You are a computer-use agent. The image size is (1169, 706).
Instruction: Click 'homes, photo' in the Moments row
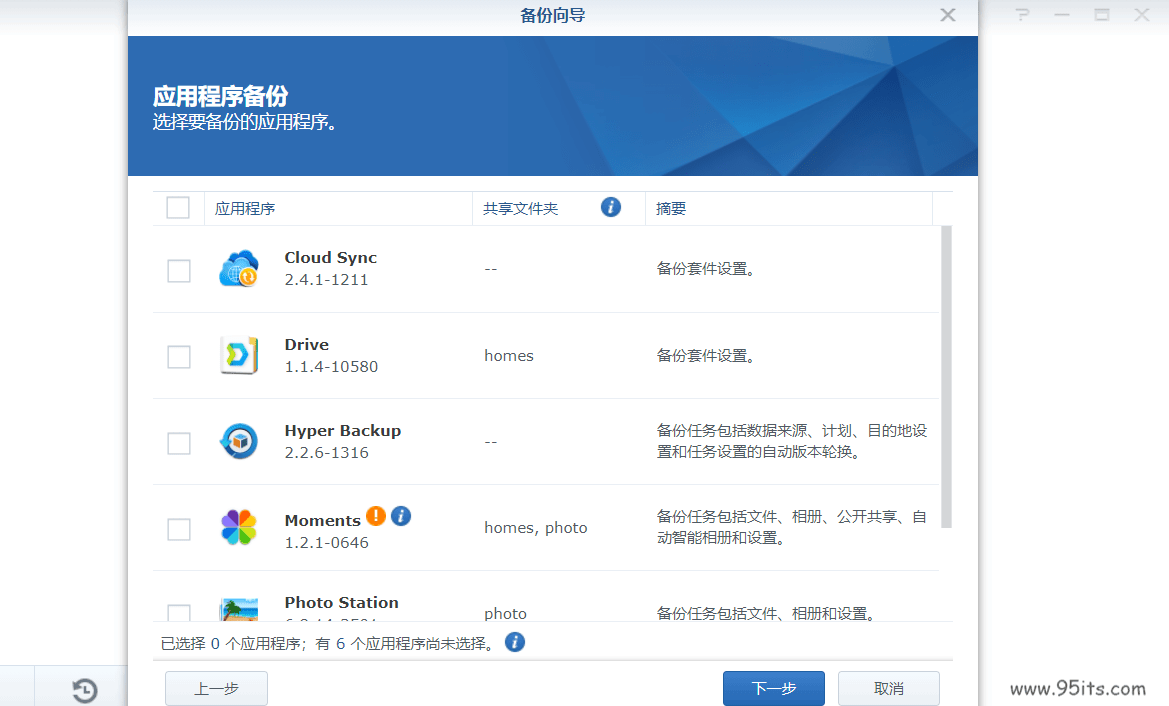(535, 528)
